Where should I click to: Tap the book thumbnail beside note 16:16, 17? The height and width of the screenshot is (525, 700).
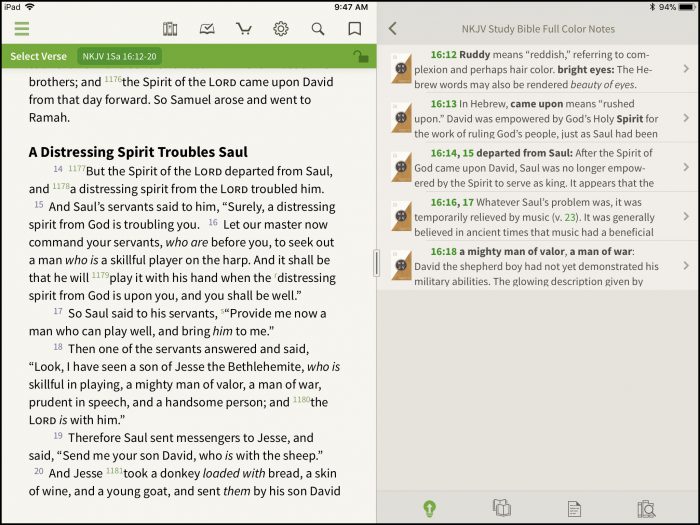[x=401, y=216]
